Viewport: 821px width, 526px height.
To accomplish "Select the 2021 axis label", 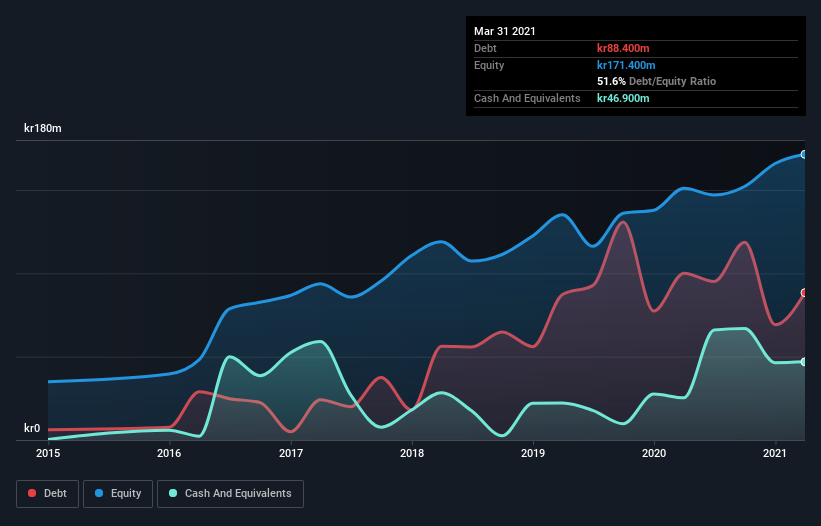I will (x=775, y=453).
